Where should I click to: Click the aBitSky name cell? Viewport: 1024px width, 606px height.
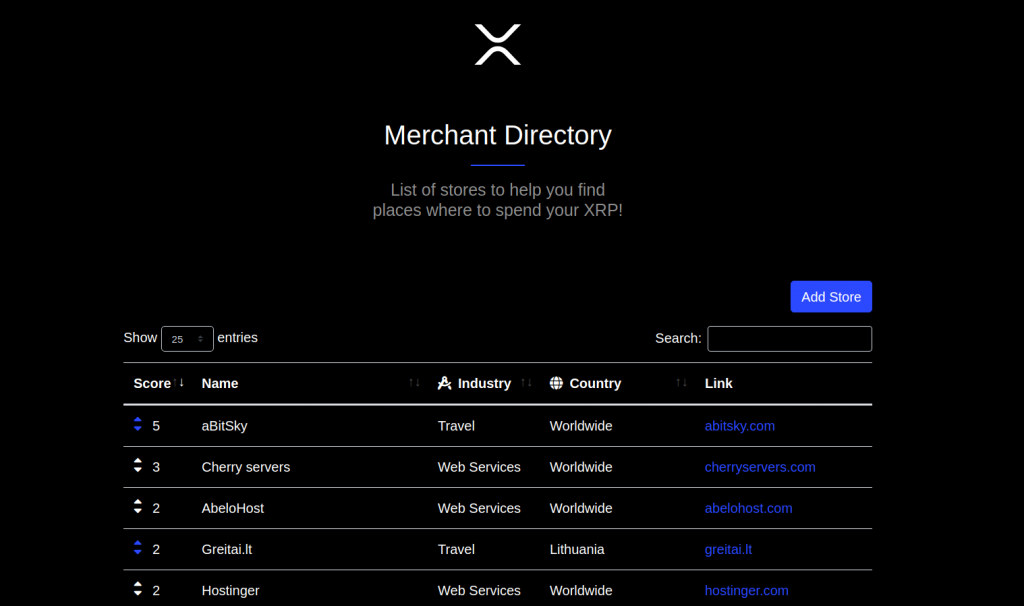tap(224, 426)
